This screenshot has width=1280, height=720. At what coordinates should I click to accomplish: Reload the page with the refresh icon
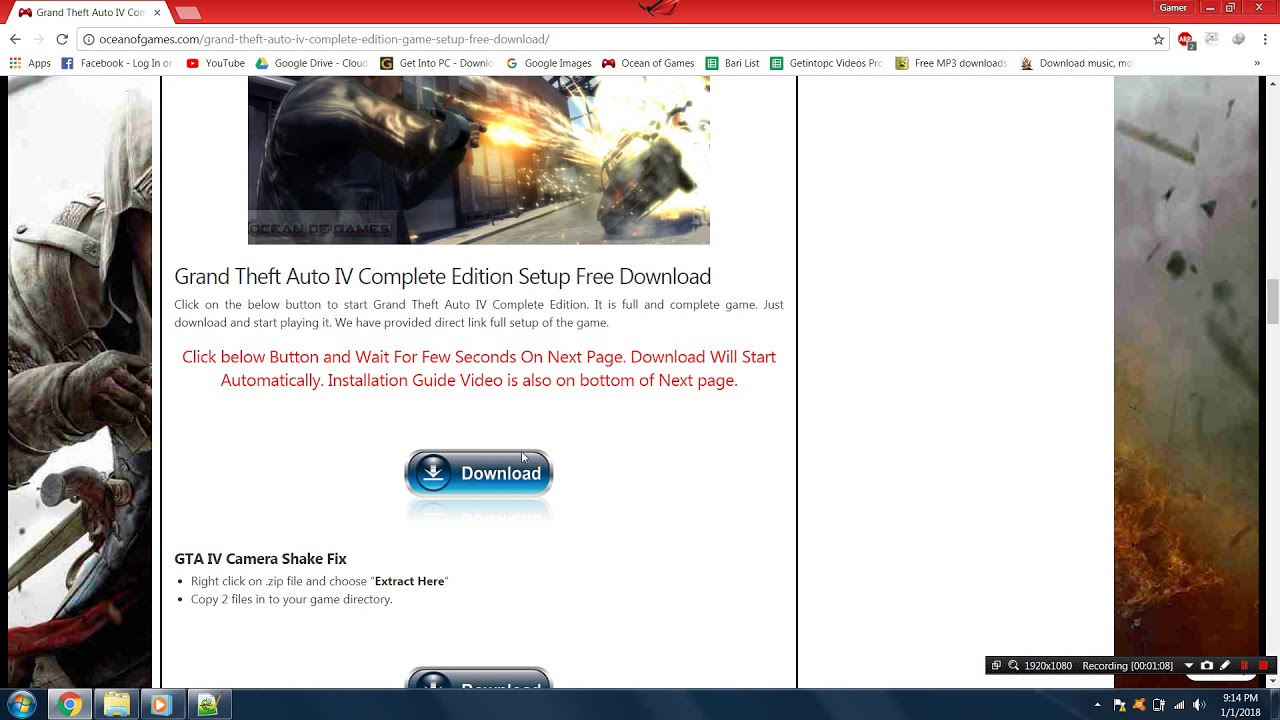click(62, 39)
